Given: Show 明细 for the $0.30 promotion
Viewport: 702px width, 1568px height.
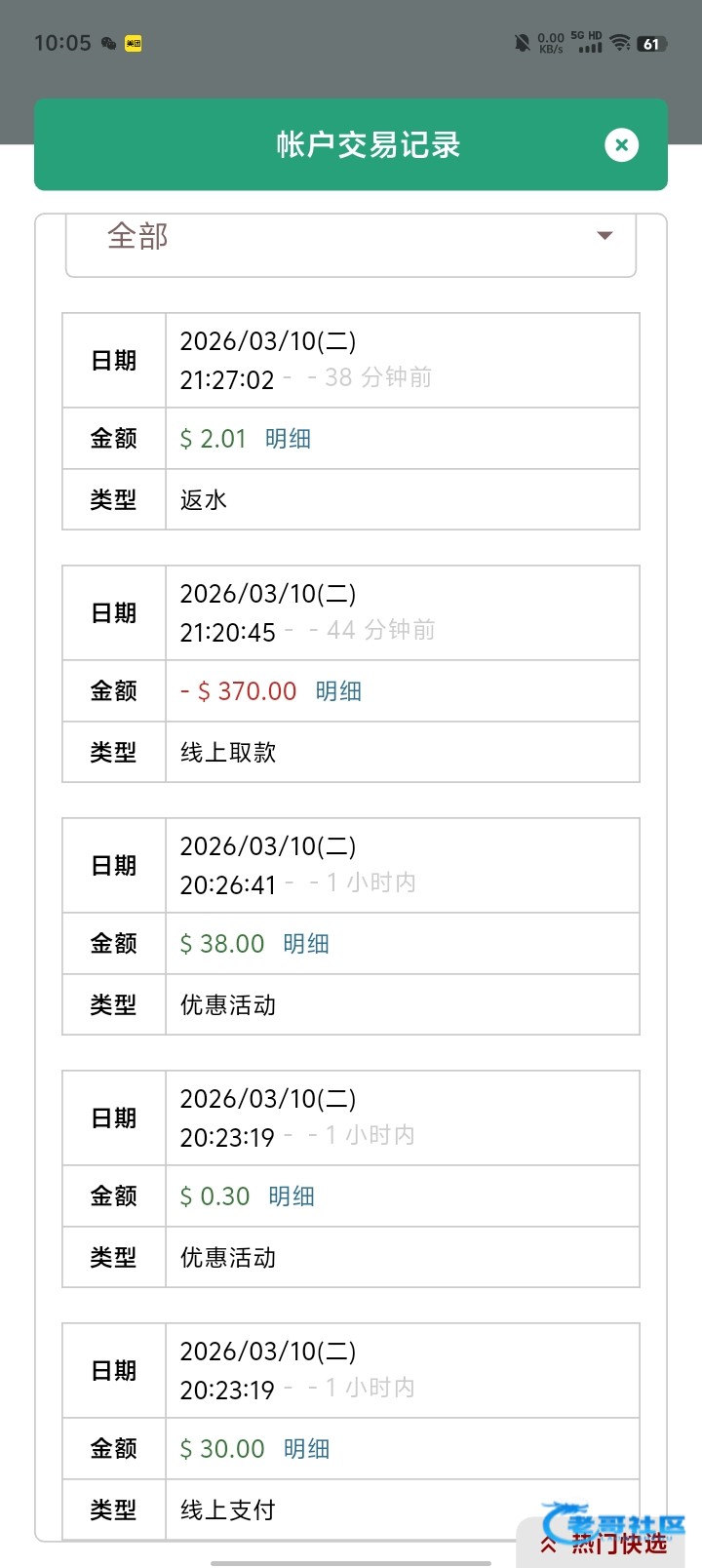Looking at the screenshot, I should click(292, 1196).
